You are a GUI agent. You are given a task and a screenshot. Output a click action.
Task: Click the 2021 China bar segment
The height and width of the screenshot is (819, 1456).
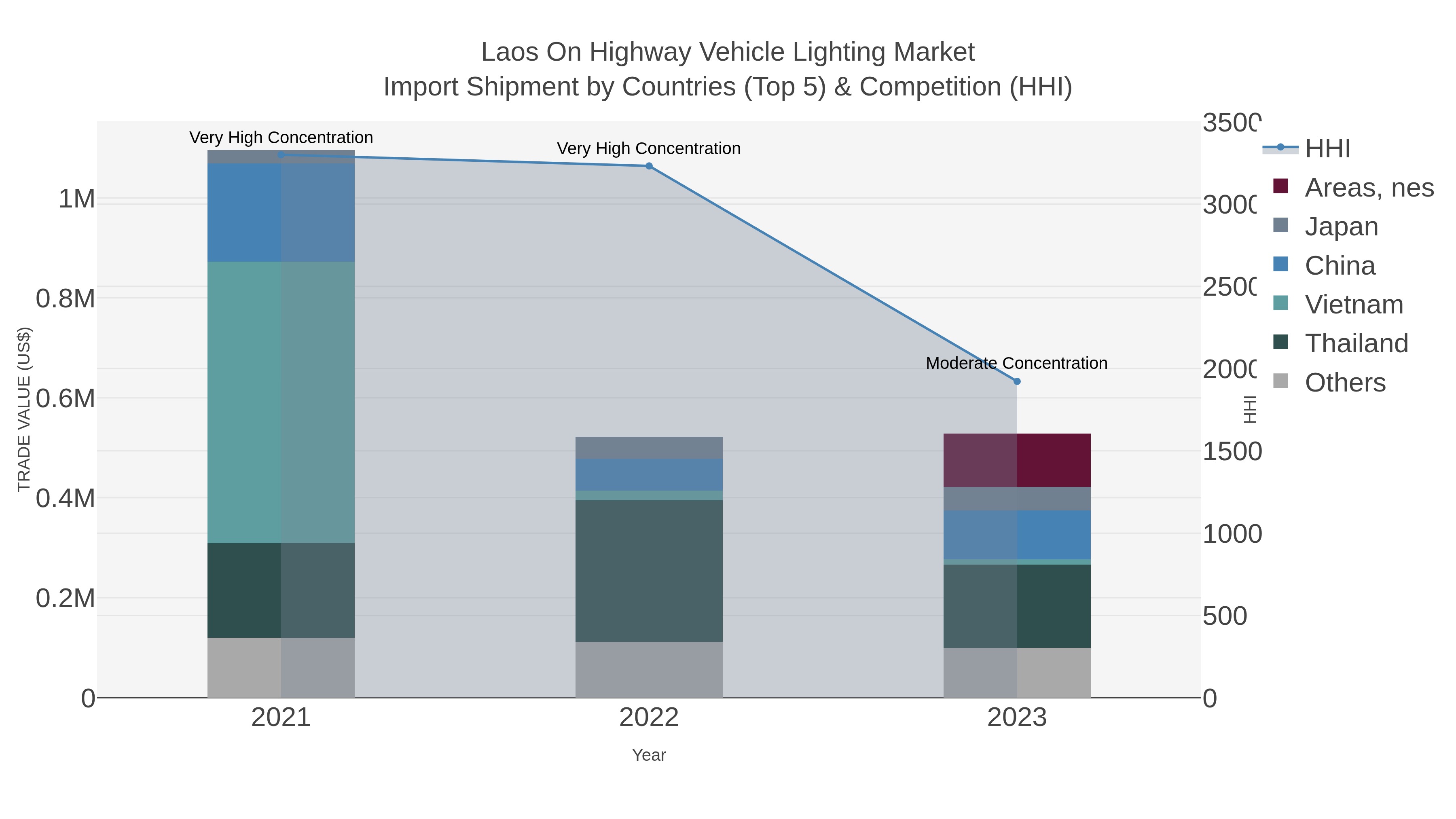pyautogui.click(x=281, y=212)
